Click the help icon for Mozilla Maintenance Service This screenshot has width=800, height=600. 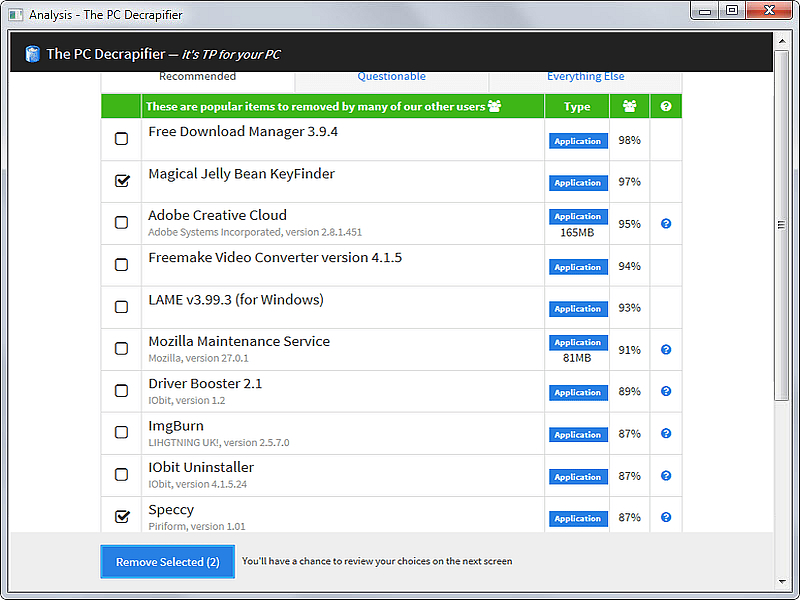pos(666,349)
